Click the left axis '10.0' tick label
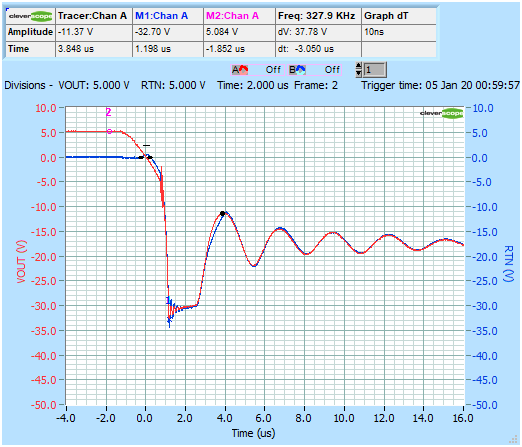The height and width of the screenshot is (447, 522). [x=46, y=108]
